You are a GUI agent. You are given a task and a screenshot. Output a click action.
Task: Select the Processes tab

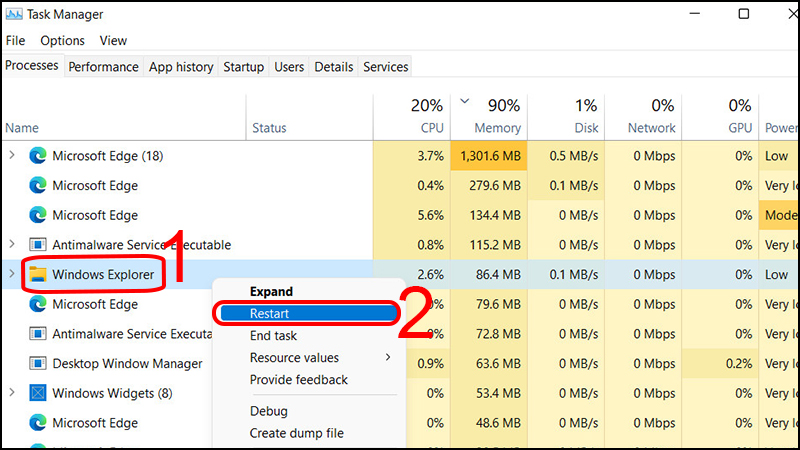tap(32, 66)
